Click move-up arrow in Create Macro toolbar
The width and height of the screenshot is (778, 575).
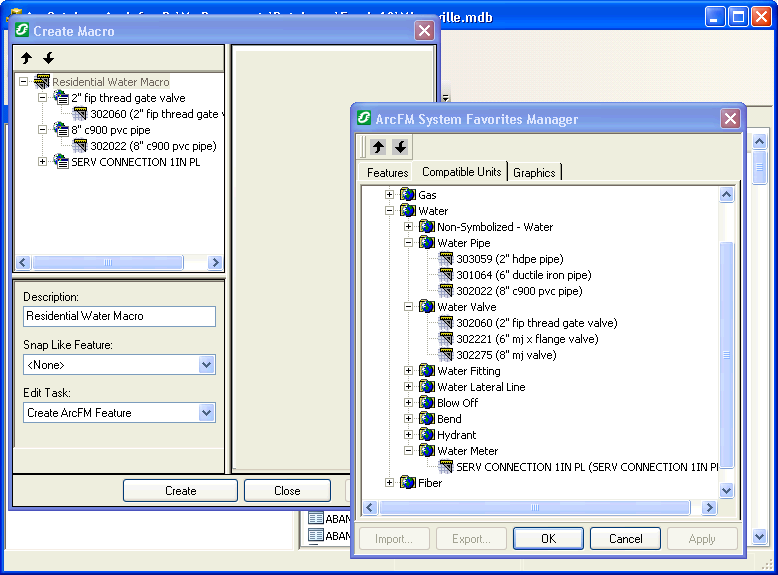27,58
